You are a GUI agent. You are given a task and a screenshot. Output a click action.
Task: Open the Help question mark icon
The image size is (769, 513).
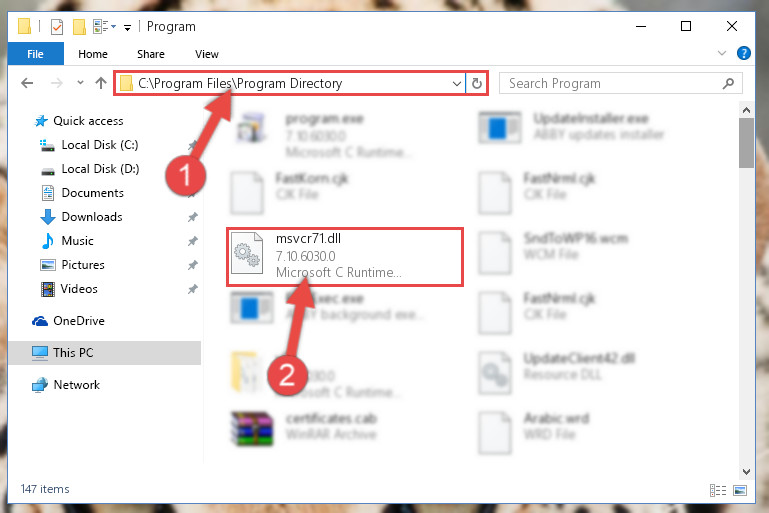[x=743, y=53]
